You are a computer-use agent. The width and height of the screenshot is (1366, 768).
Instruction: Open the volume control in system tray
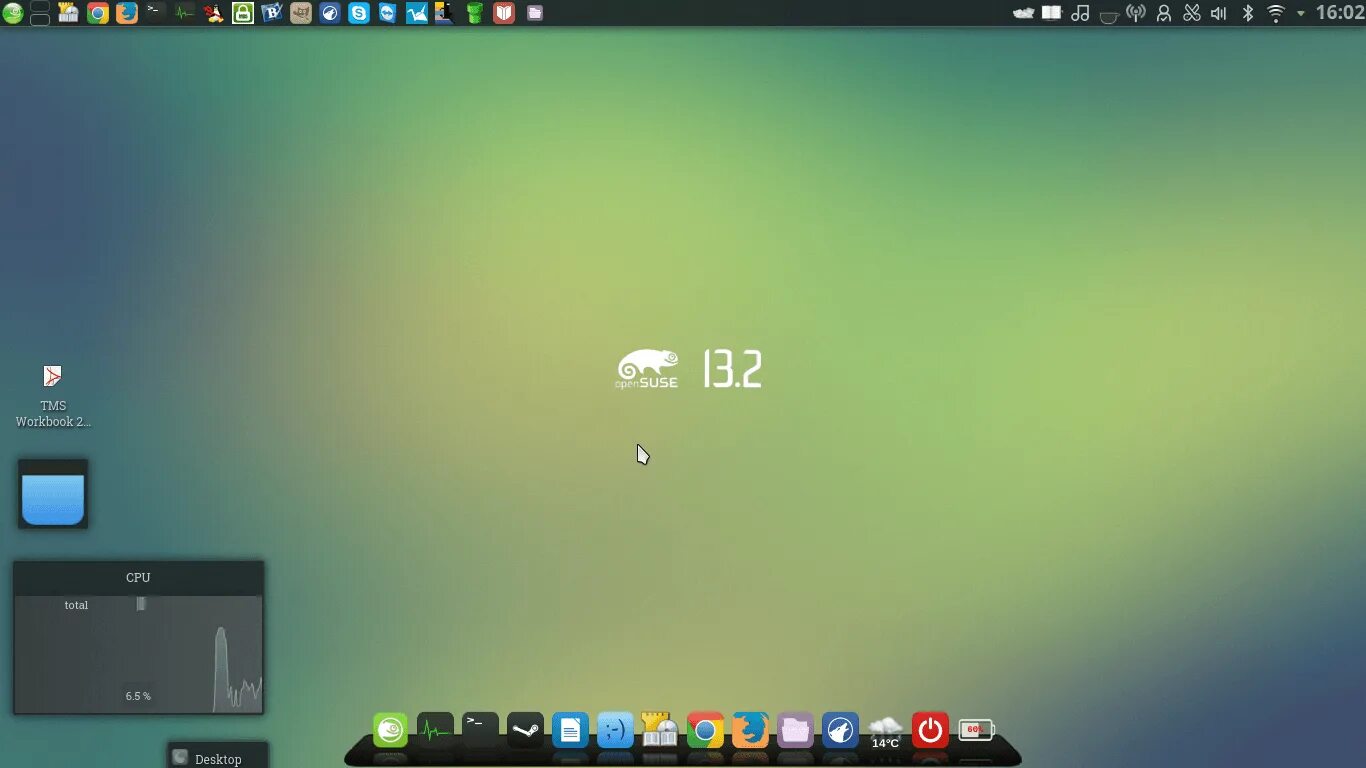click(x=1220, y=13)
